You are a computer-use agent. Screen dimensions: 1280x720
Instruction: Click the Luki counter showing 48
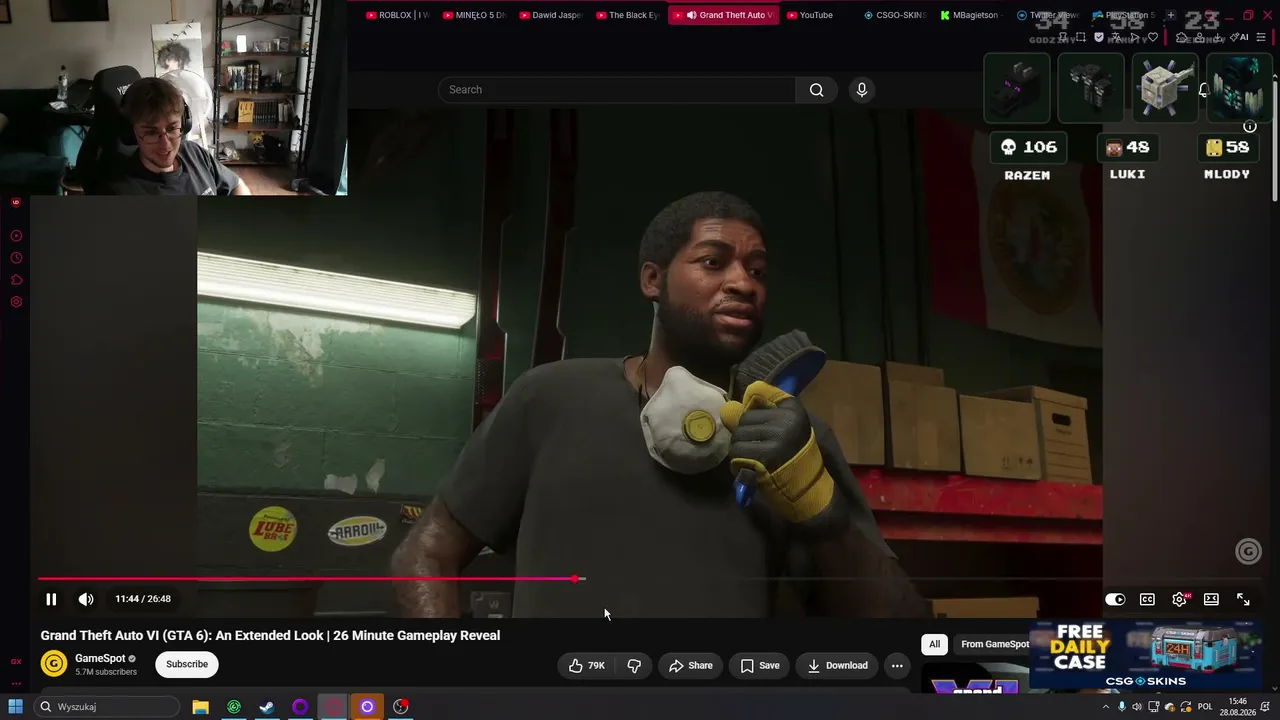(x=1128, y=147)
